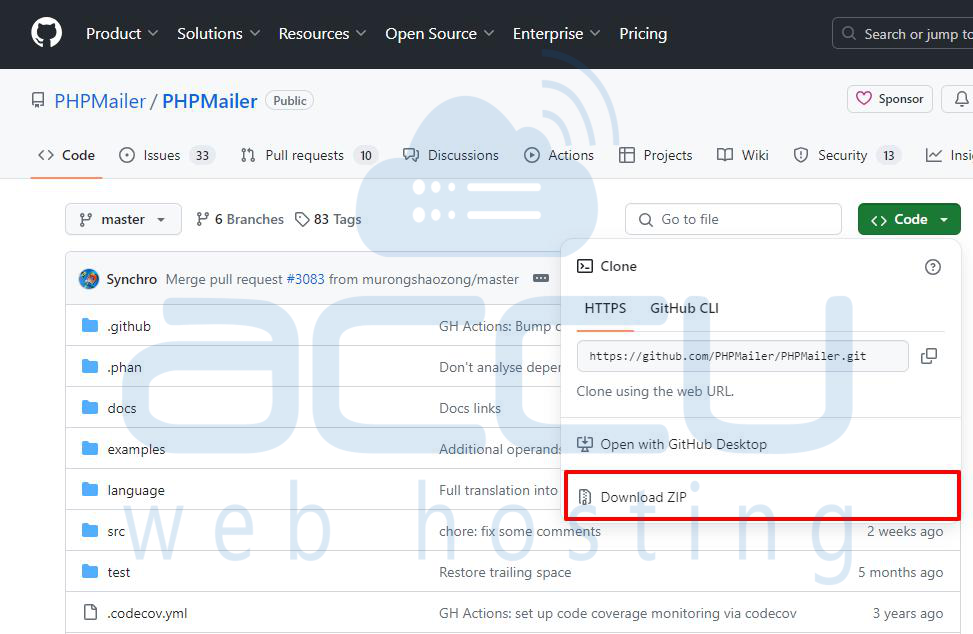Viewport: 973px width, 634px height.
Task: Click the Pricing link
Action: pyautogui.click(x=643, y=33)
